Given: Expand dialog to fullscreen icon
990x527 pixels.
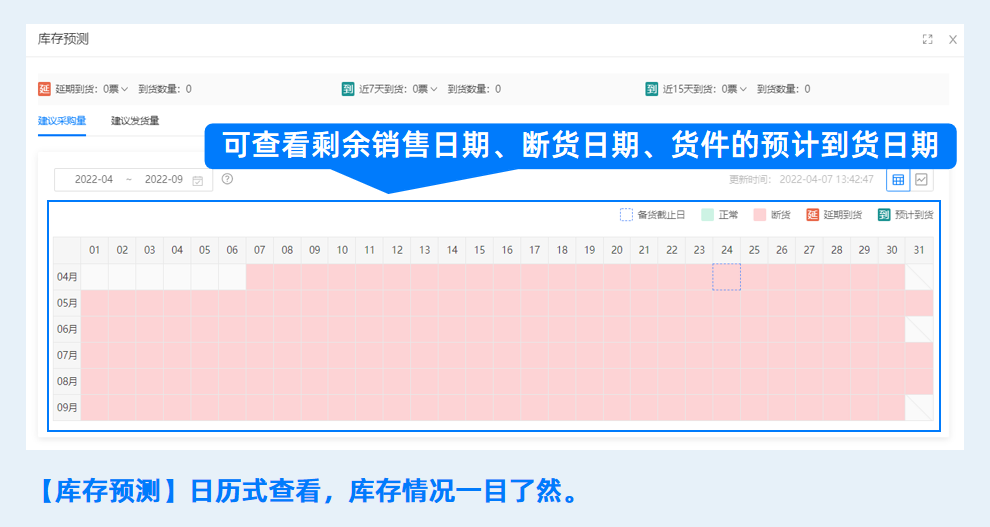Looking at the screenshot, I should (x=927, y=39).
